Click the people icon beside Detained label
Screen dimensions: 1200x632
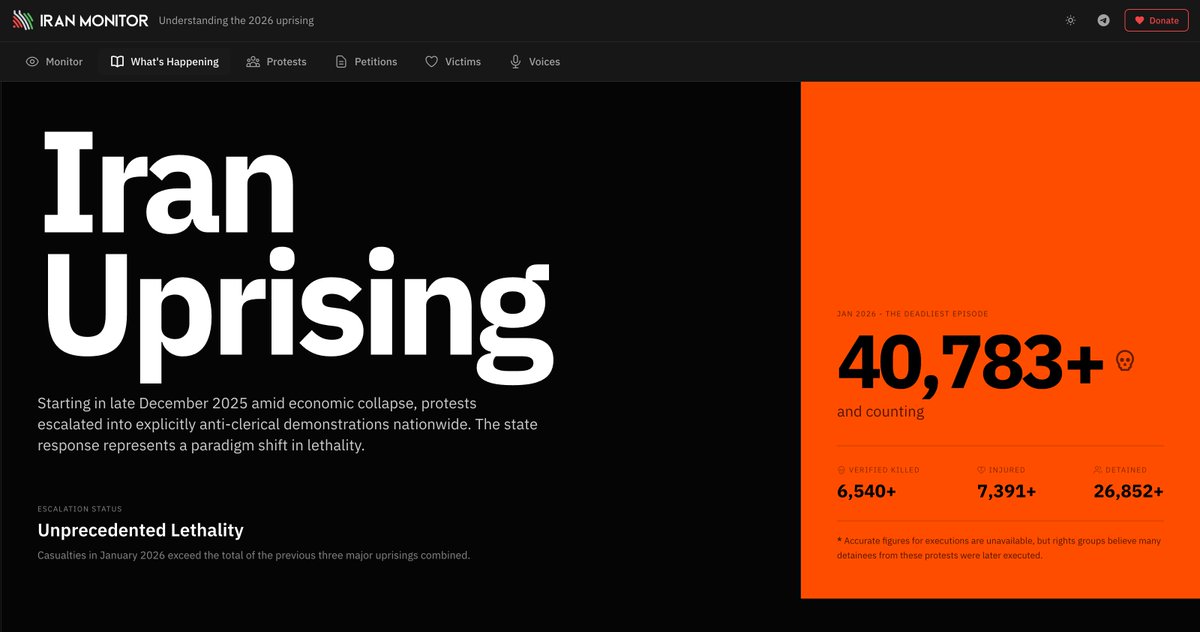point(1098,470)
